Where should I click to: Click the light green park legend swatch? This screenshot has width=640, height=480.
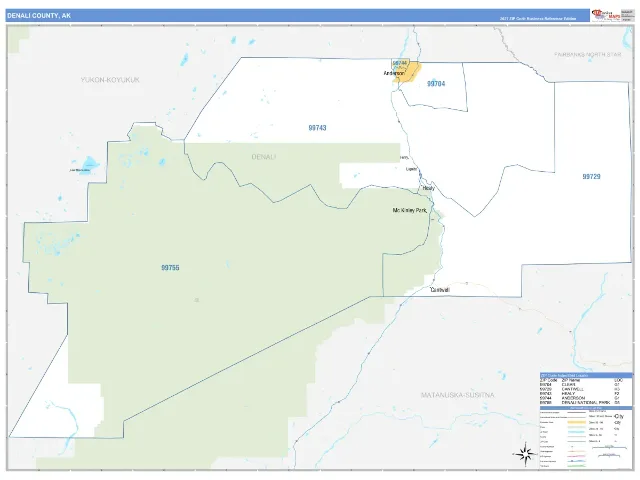coord(577,427)
